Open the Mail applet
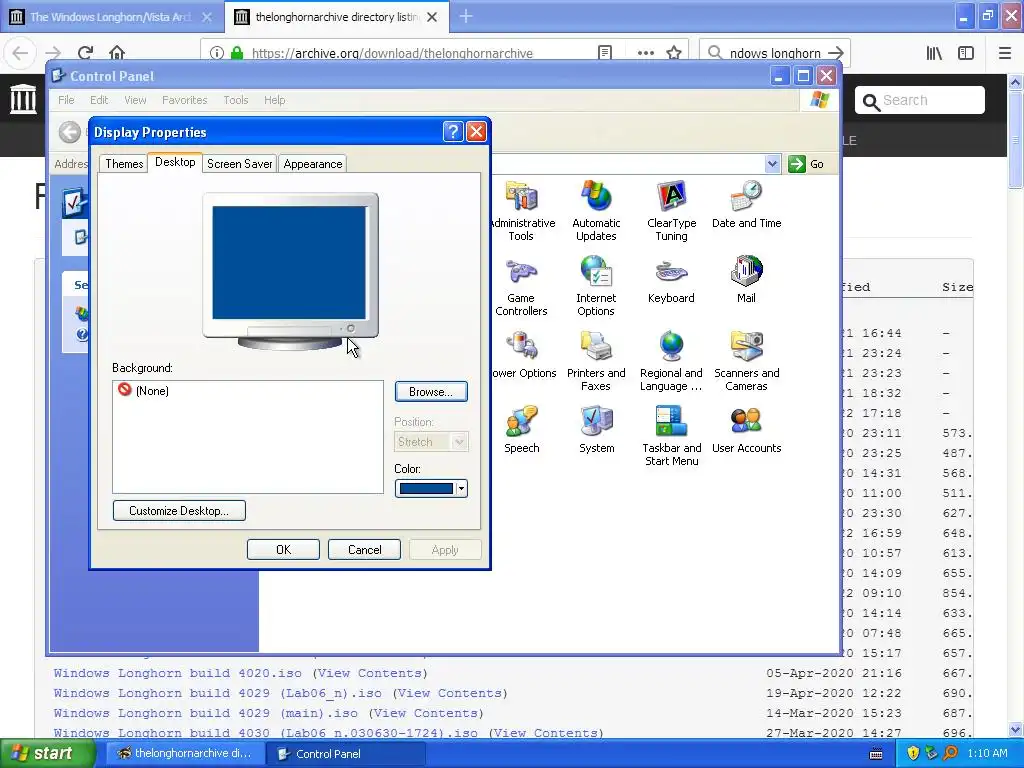Viewport: 1024px width, 768px height. (x=746, y=280)
